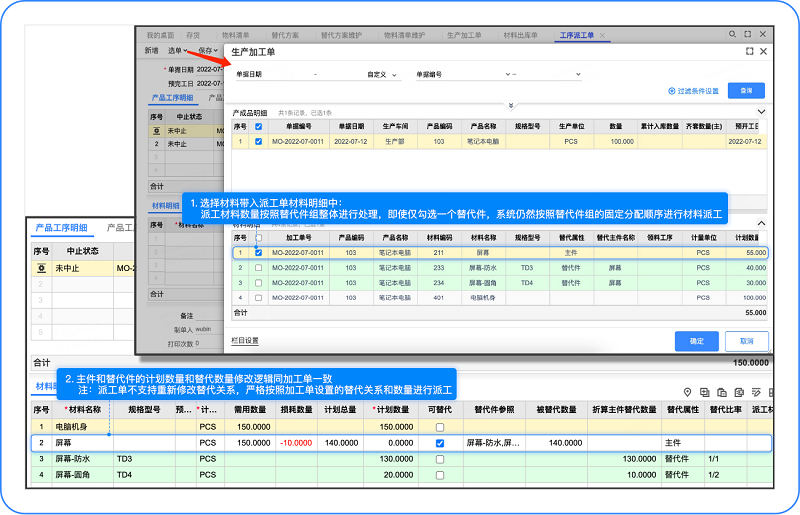
Task: Check the 电脑机身 material row checkbox in the dialog
Action: 259,298
